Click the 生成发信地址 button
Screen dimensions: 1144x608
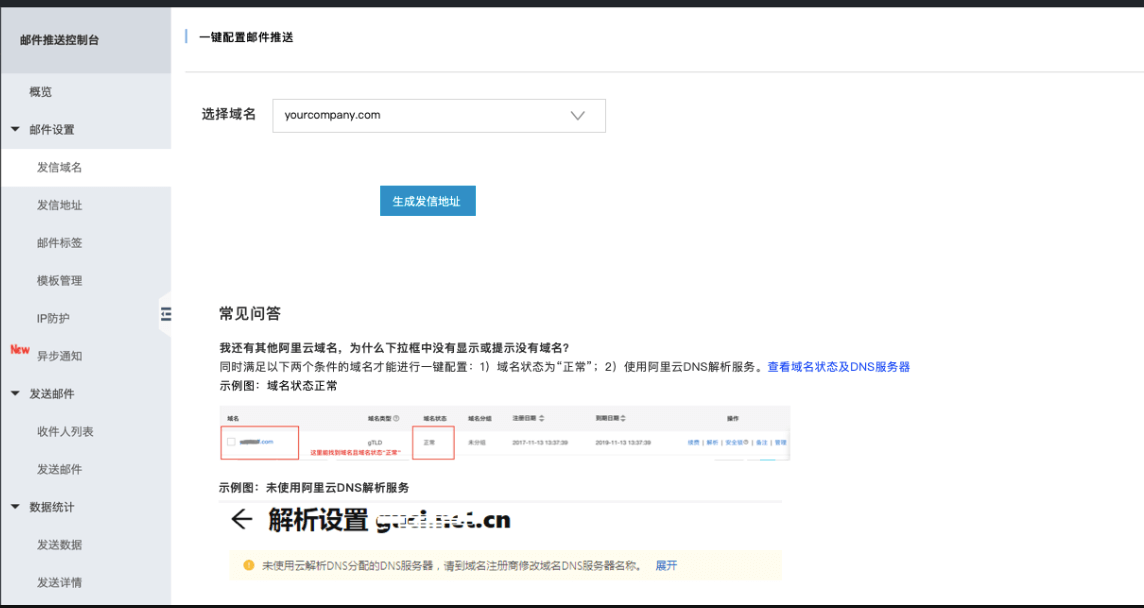click(x=427, y=200)
